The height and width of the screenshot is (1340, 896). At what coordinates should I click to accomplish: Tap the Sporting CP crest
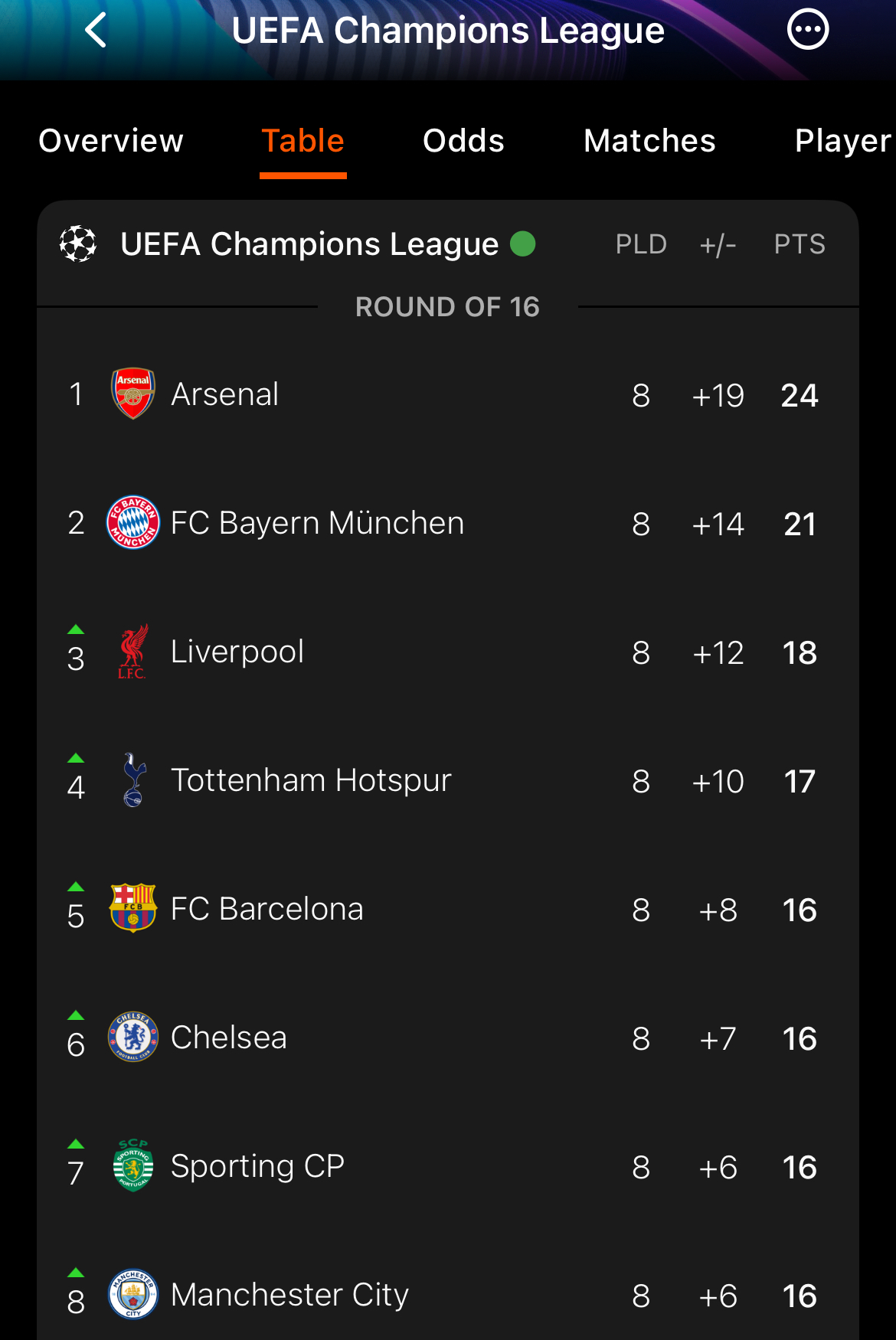pos(133,1166)
